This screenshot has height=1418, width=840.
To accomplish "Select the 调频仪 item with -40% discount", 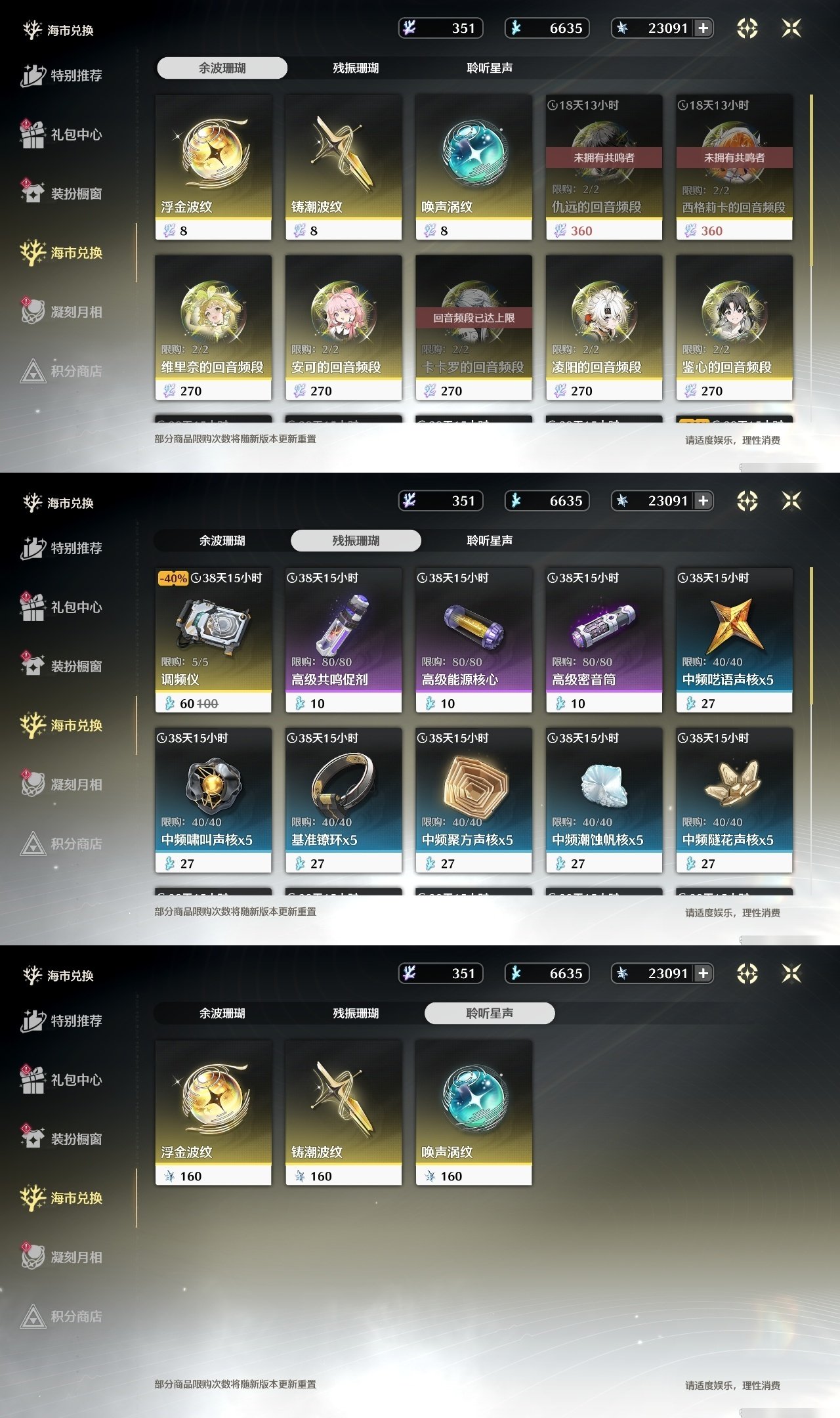I will point(213,640).
